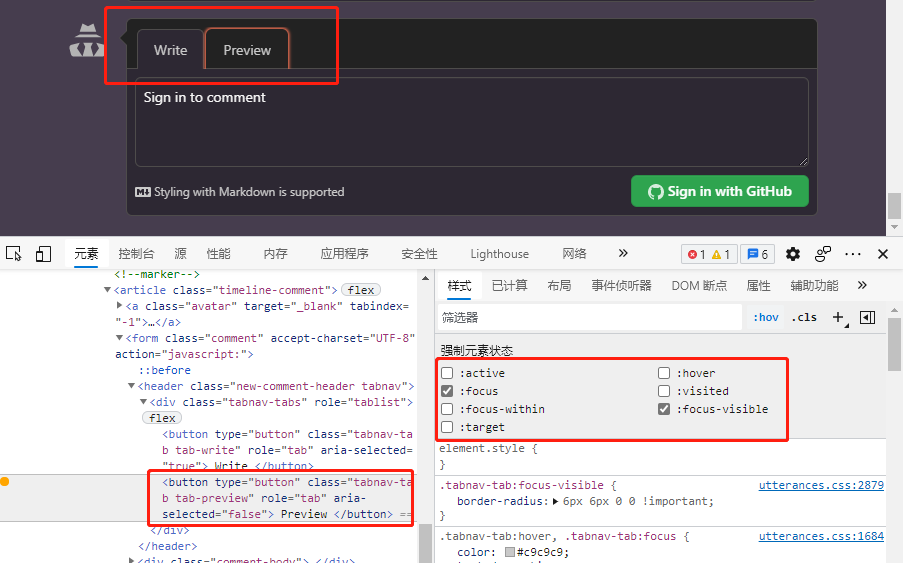903x563 pixels.
Task: Toggle device emulation toolbar icon
Action: click(44, 254)
